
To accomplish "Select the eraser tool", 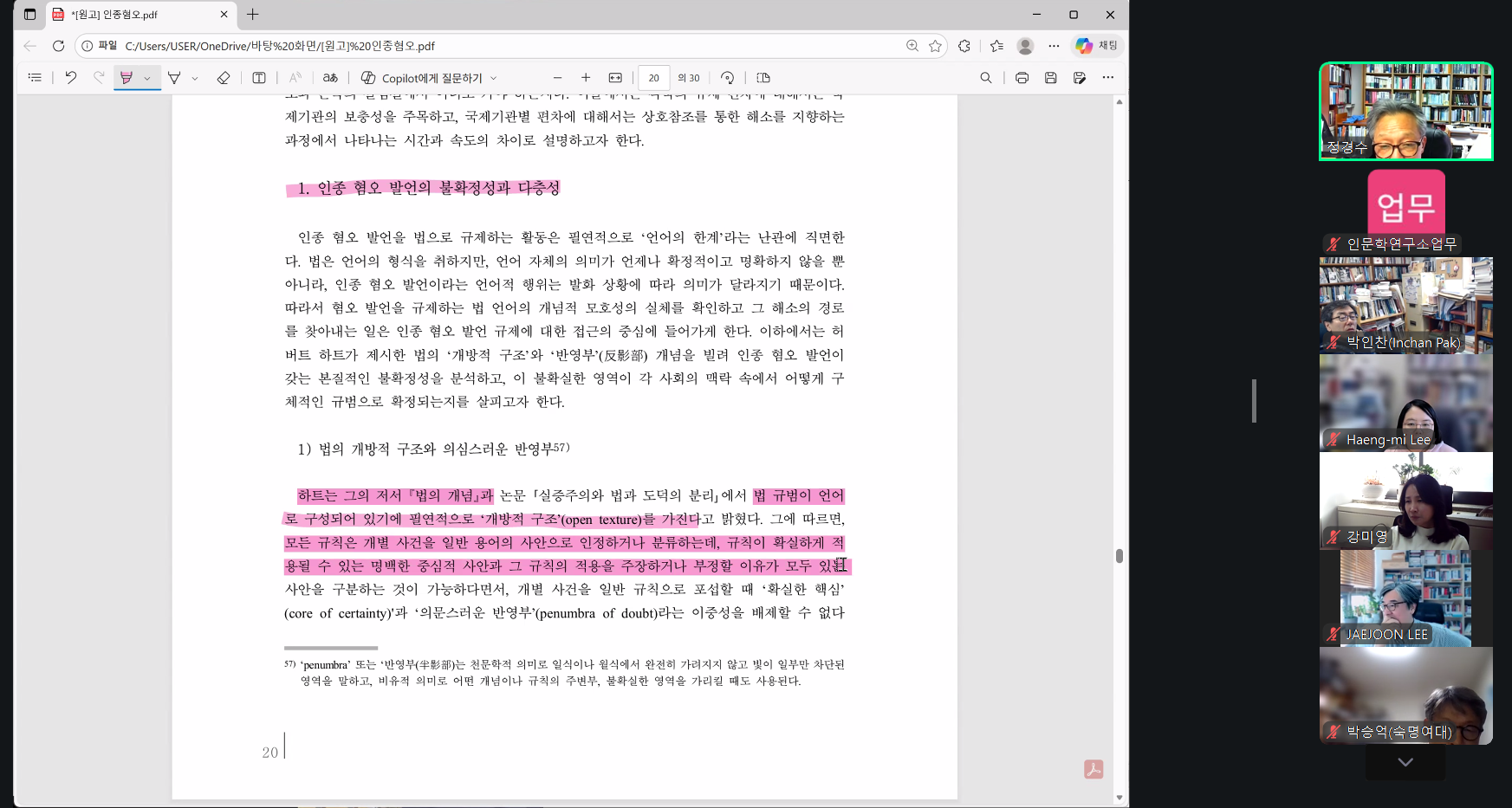I will 224,78.
